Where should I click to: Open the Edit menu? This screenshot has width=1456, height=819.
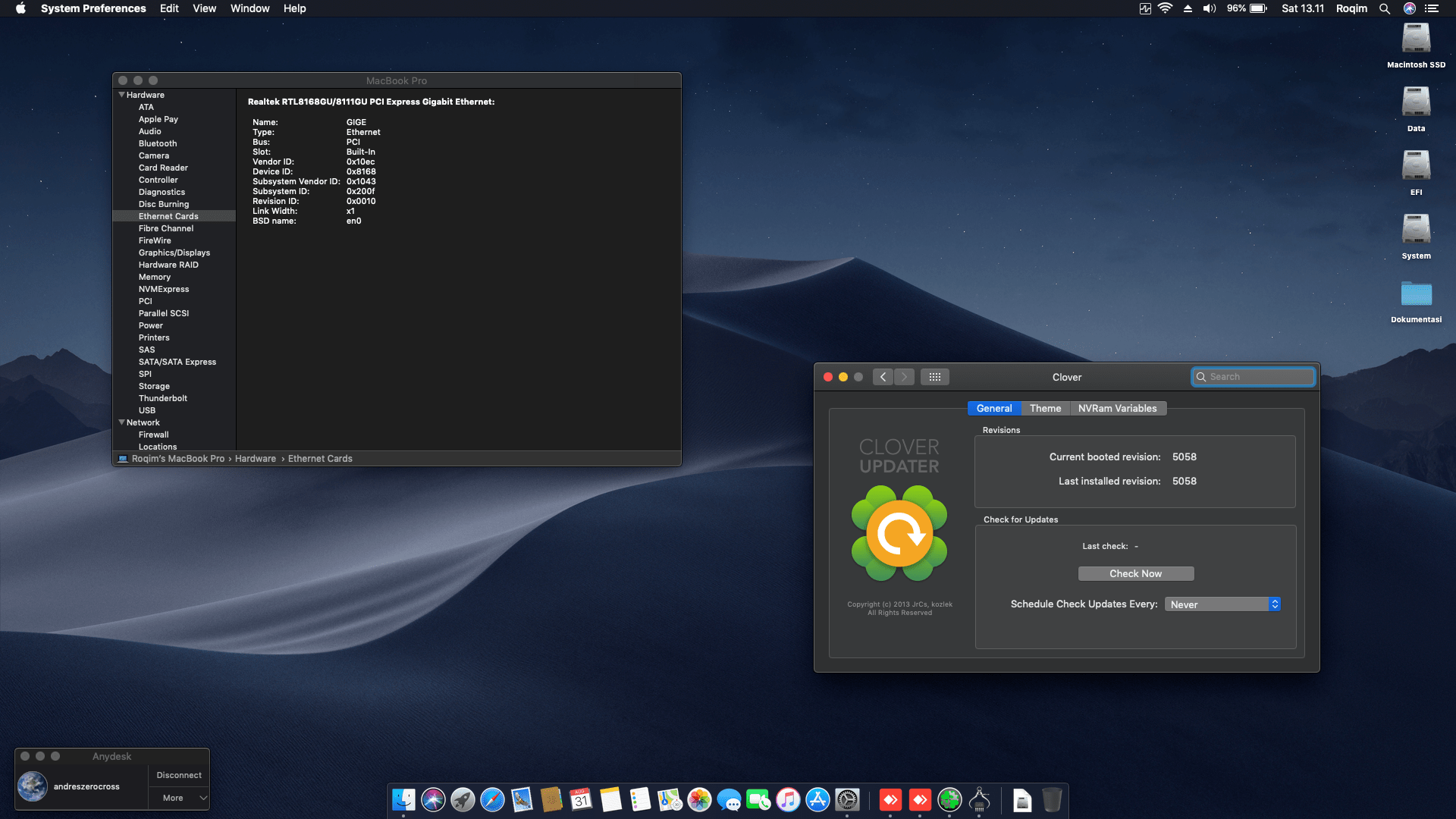169,8
